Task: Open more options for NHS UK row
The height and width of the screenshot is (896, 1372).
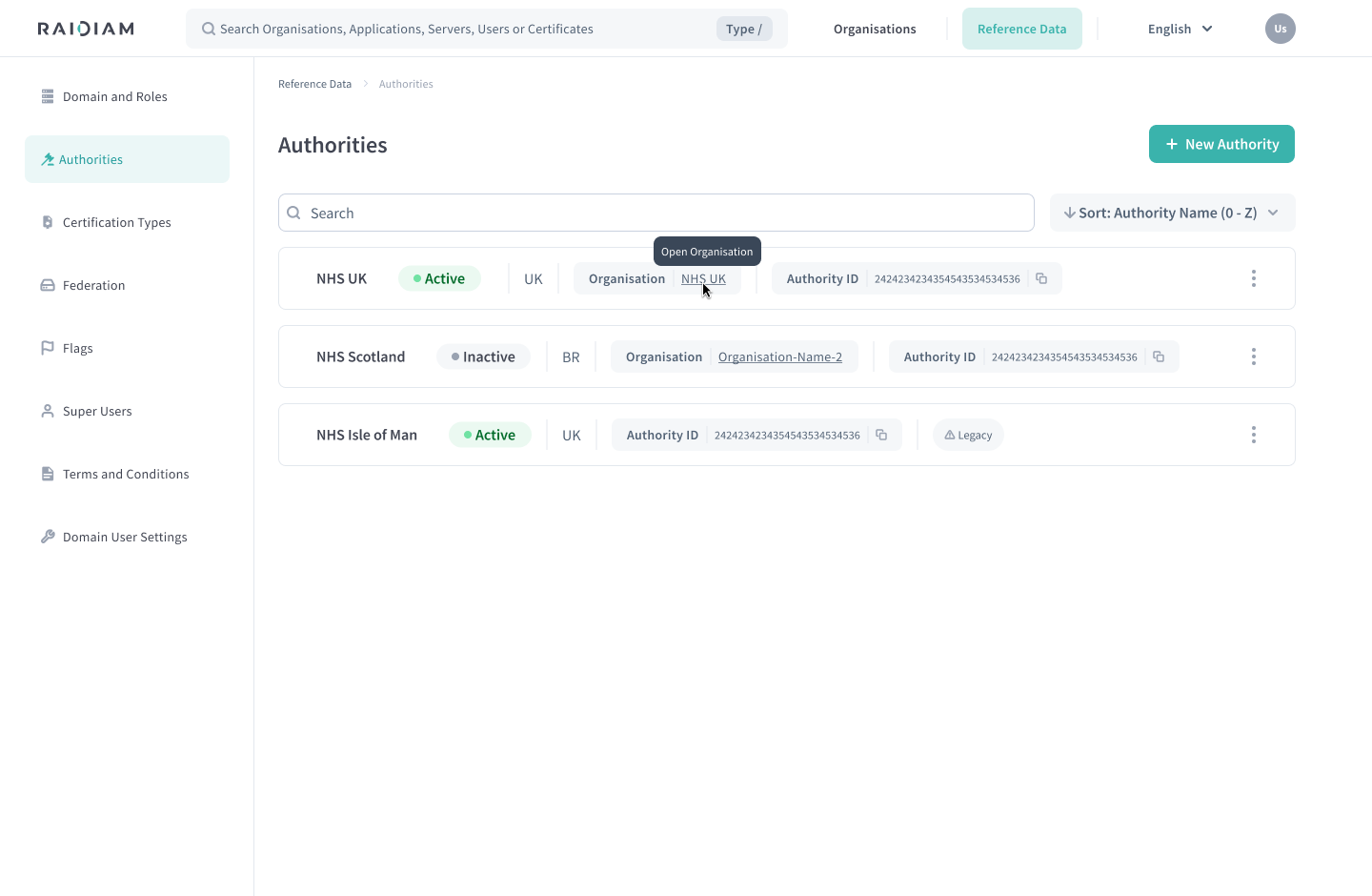Action: pyautogui.click(x=1253, y=278)
